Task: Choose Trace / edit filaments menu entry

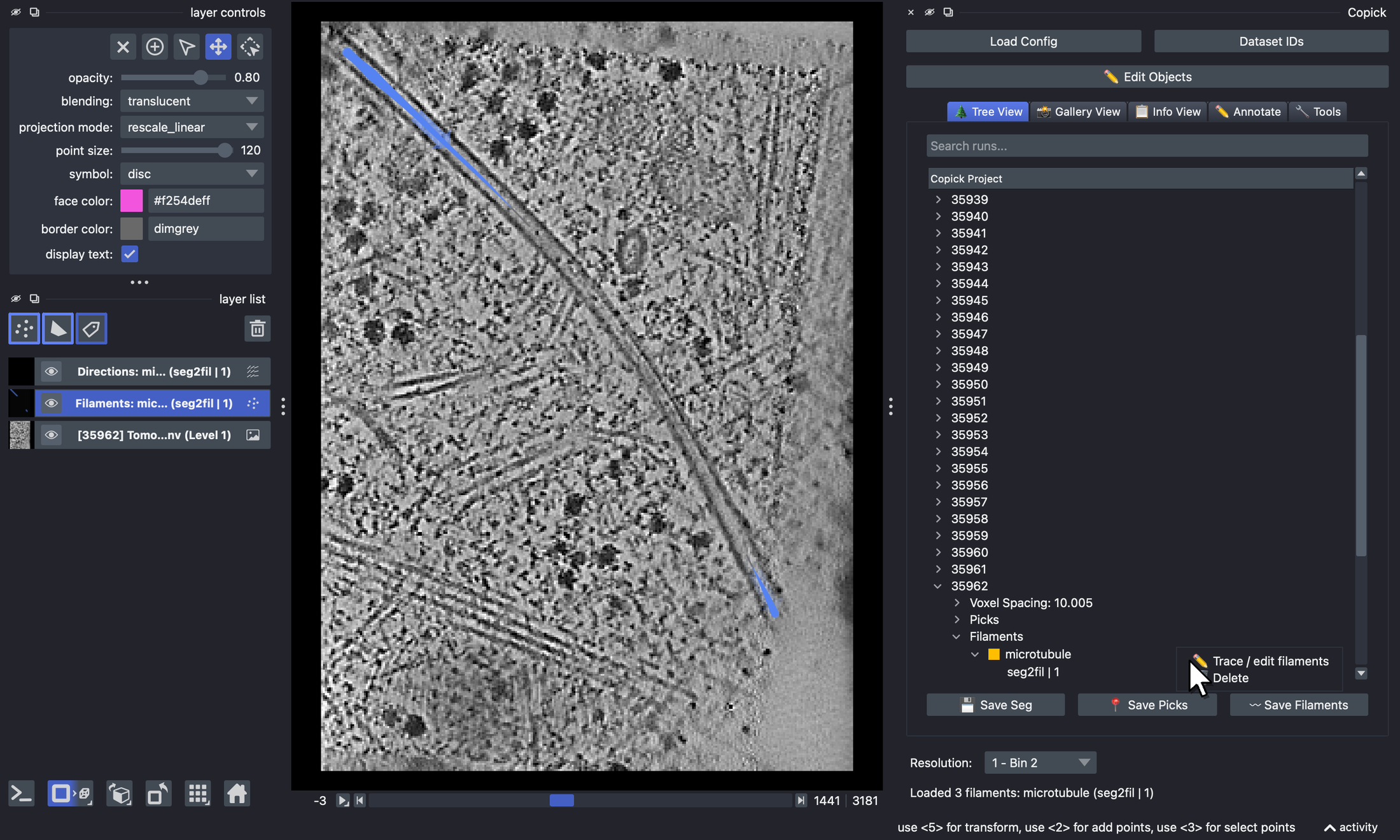Action: pyautogui.click(x=1270, y=661)
